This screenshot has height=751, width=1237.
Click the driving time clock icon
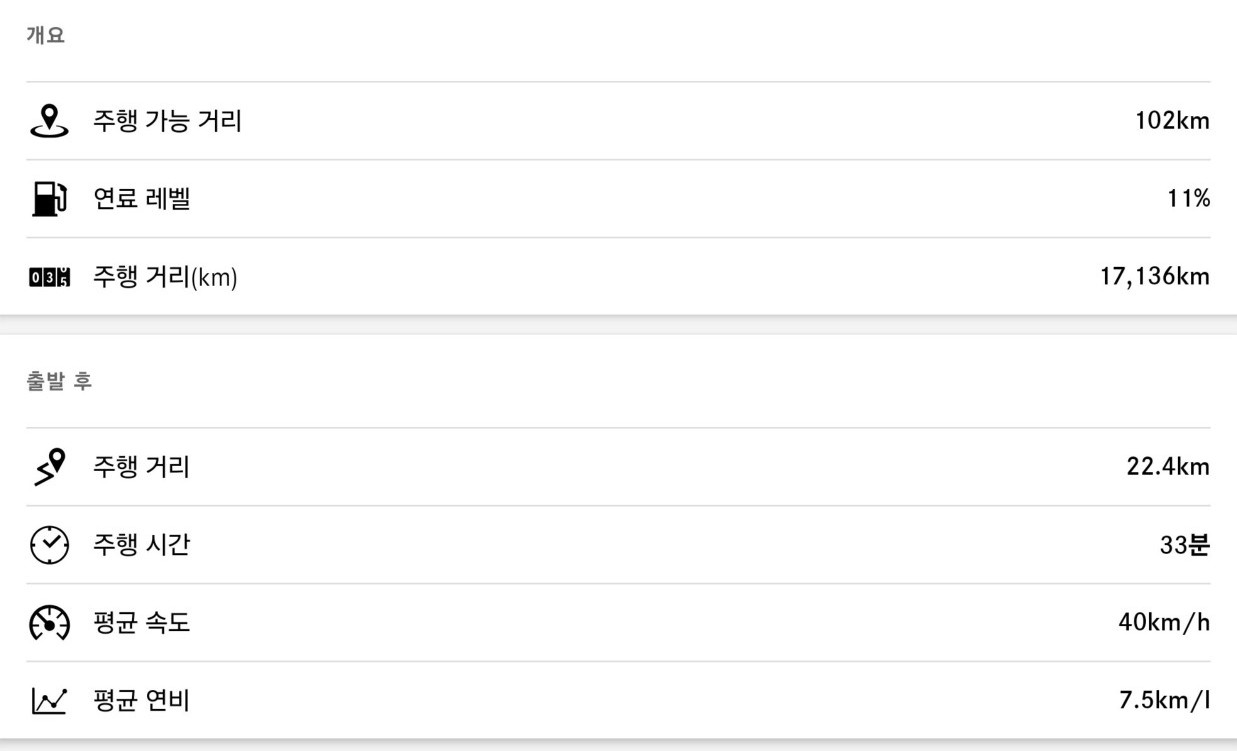49,545
